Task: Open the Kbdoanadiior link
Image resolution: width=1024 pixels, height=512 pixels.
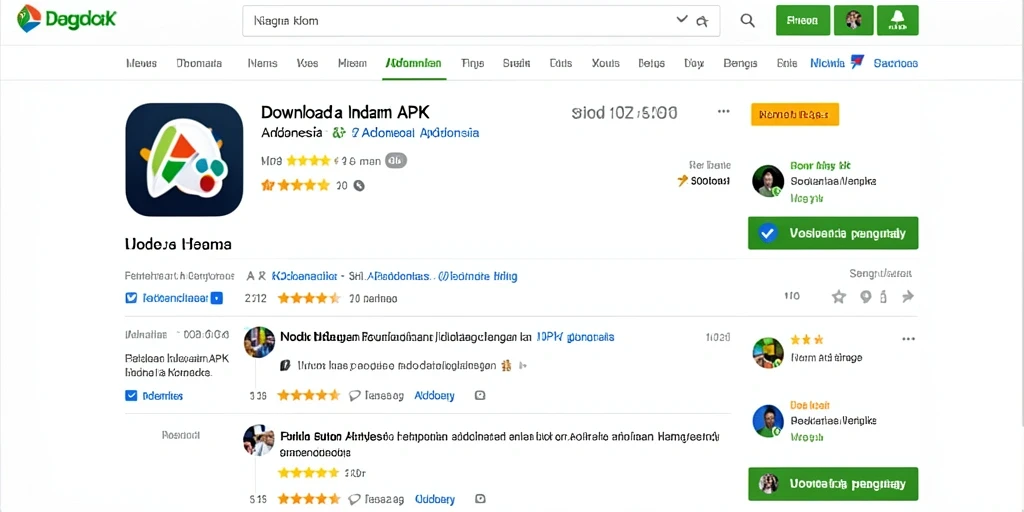Action: click(304, 276)
